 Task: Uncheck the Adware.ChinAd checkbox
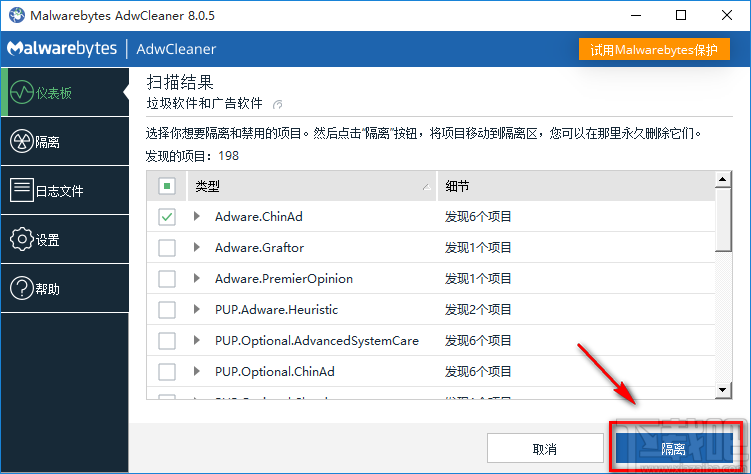[x=167, y=217]
